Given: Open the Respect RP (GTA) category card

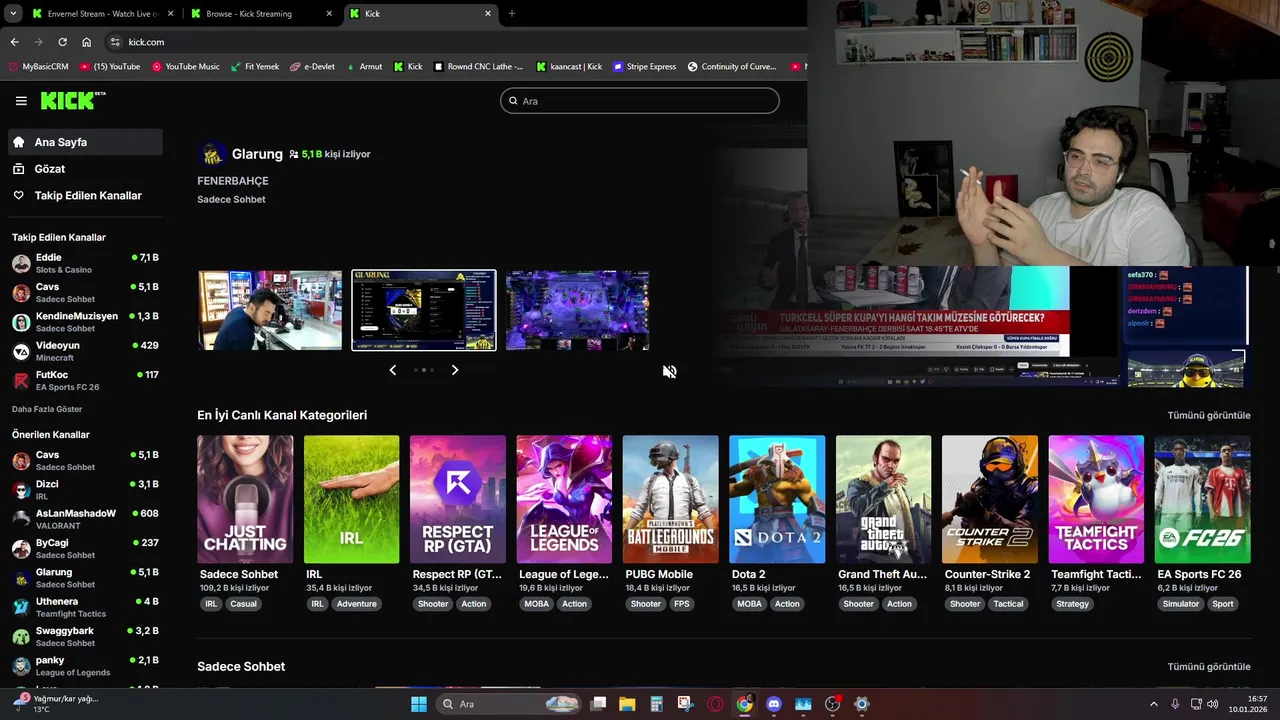Looking at the screenshot, I should [458, 499].
